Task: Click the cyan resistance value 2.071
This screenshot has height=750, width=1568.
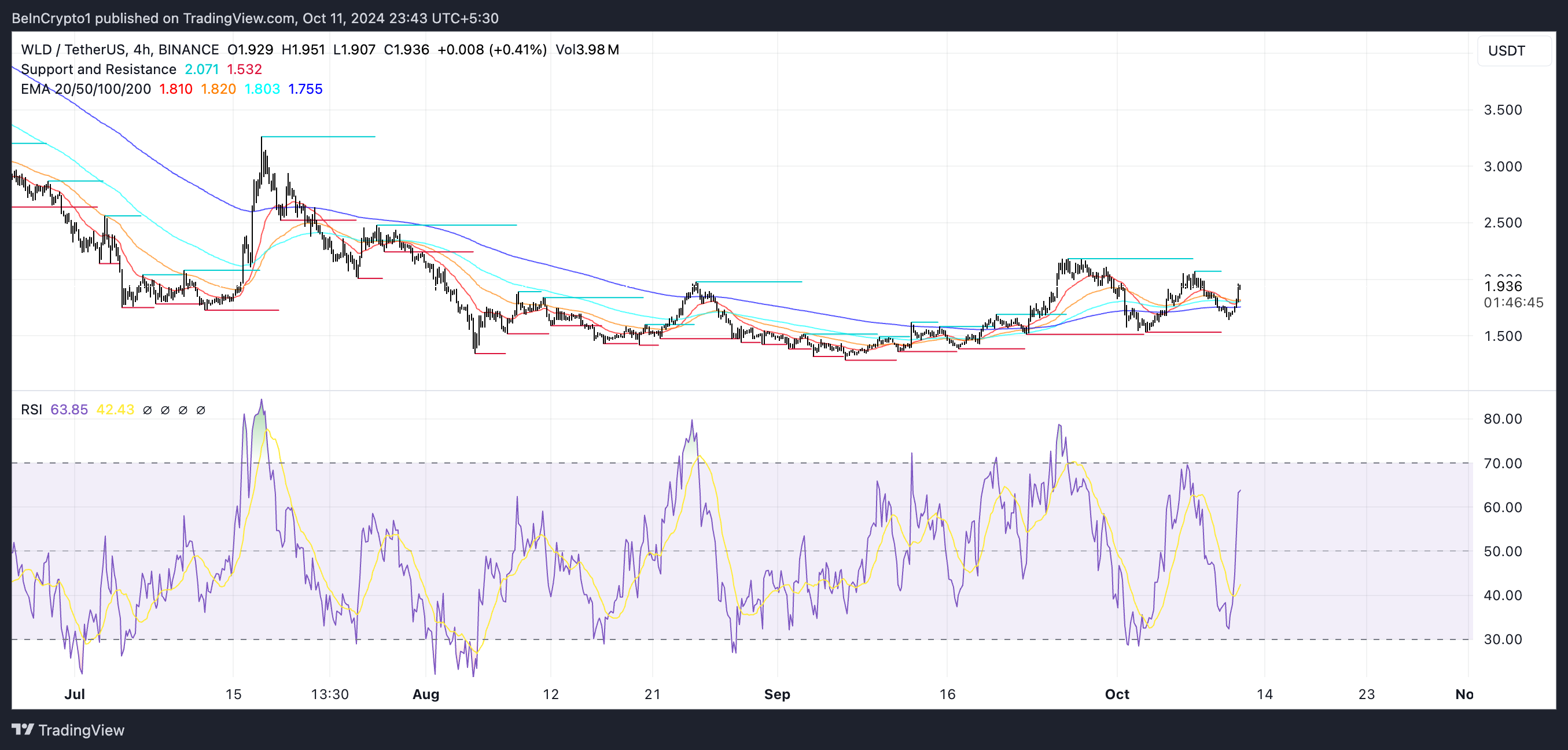Action: [x=201, y=69]
